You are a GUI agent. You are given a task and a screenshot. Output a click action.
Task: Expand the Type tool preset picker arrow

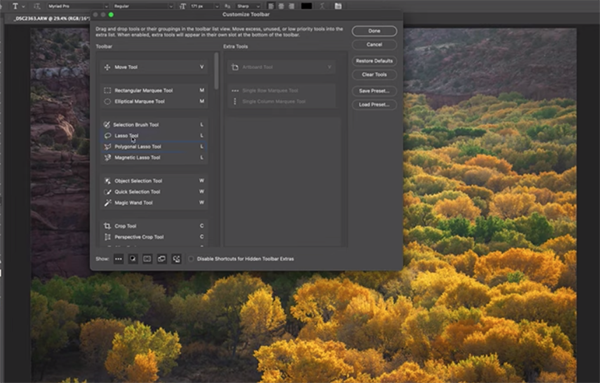click(24, 7)
